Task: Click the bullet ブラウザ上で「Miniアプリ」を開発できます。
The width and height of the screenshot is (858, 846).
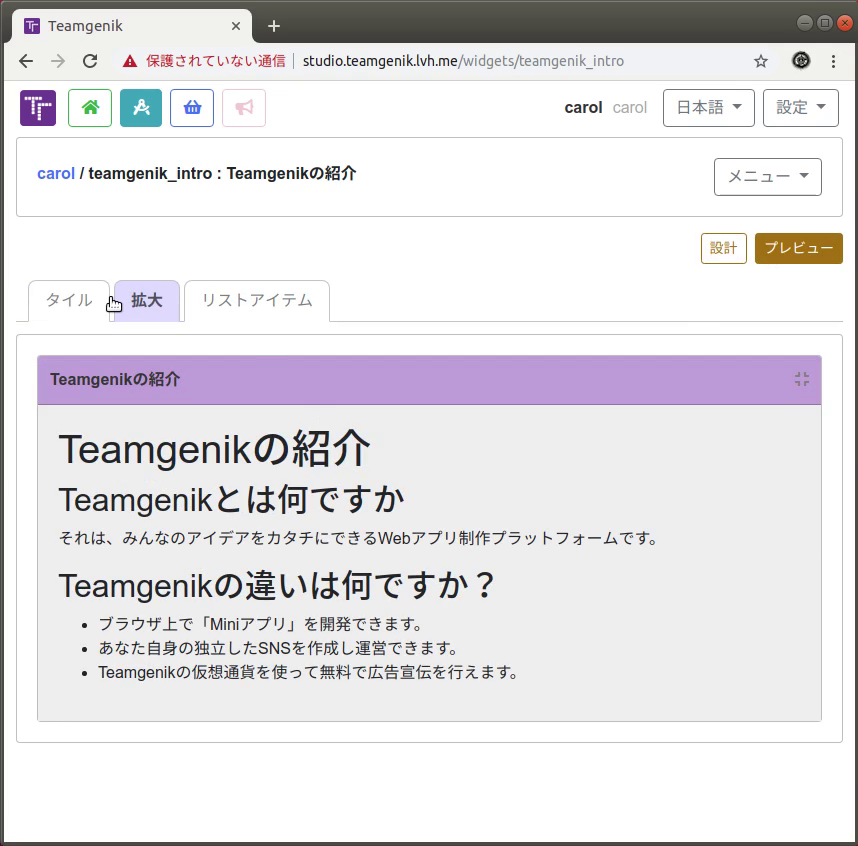Action: (260, 624)
